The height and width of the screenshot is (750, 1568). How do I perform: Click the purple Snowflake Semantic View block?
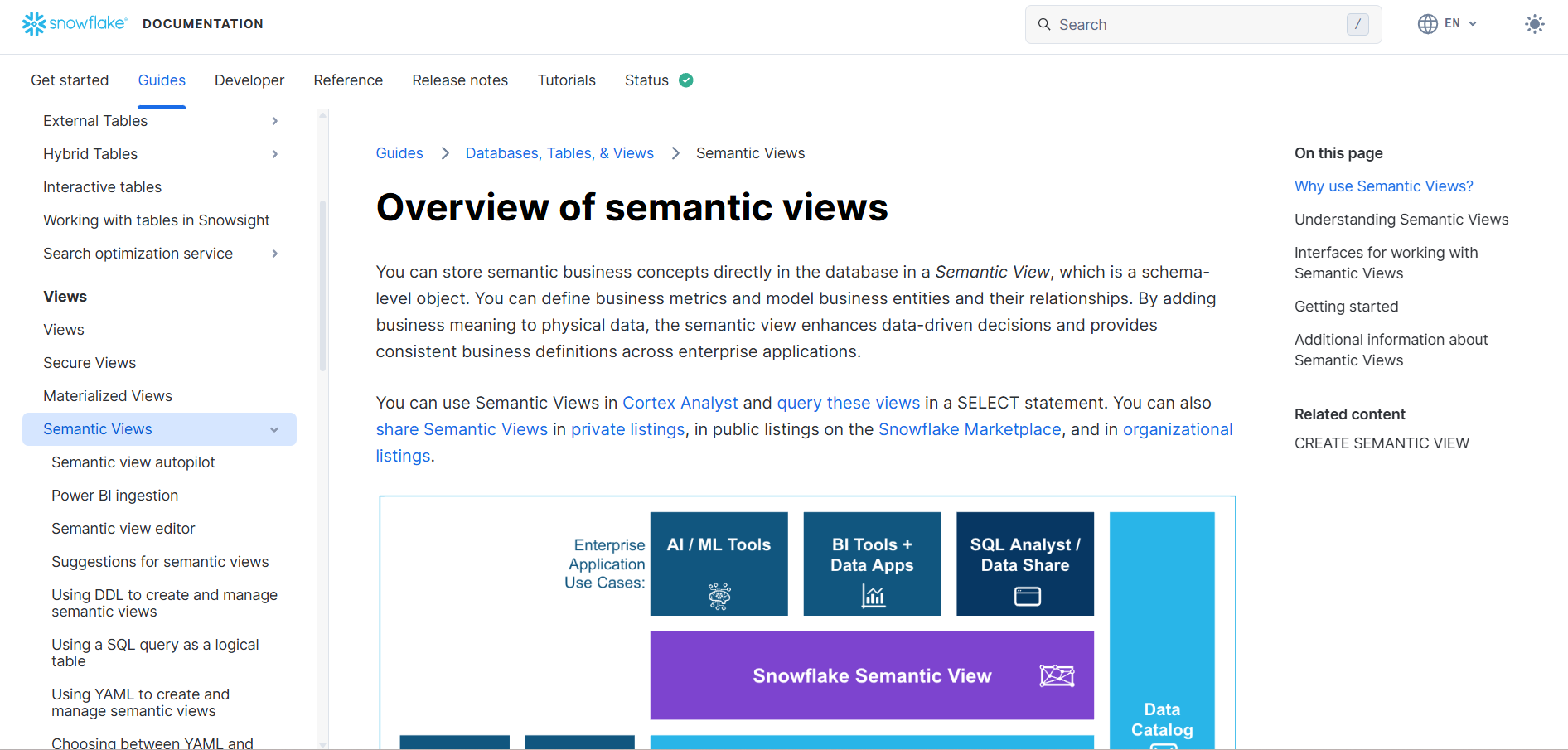click(x=872, y=675)
